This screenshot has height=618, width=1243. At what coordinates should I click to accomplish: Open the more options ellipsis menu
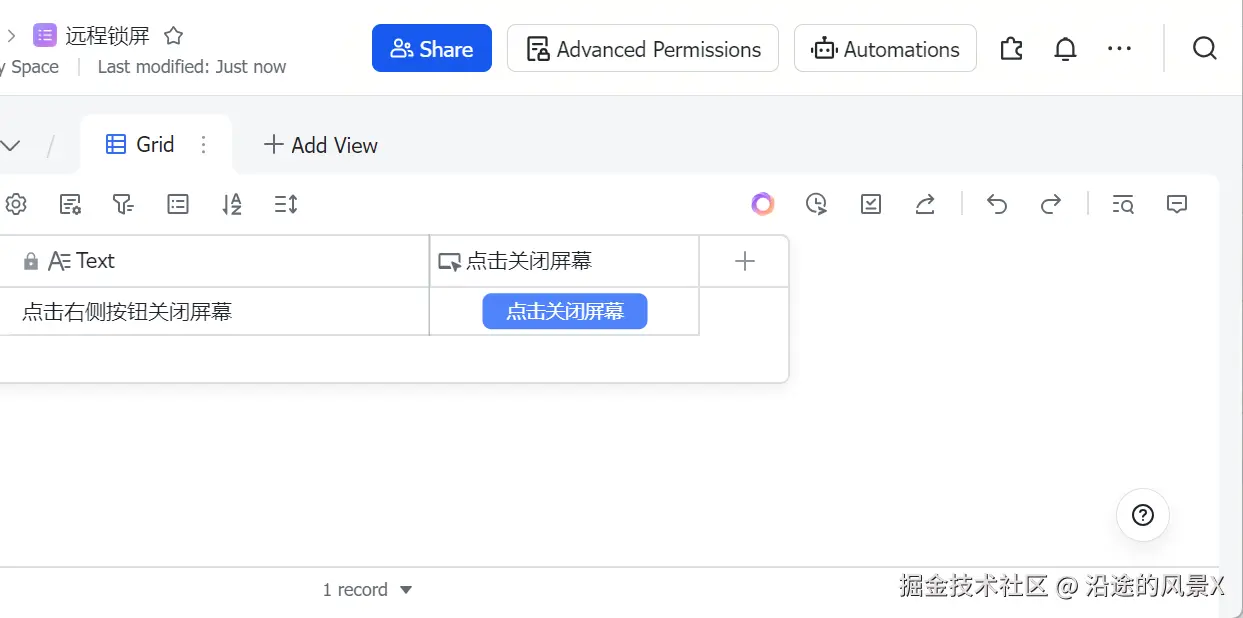pos(1119,48)
